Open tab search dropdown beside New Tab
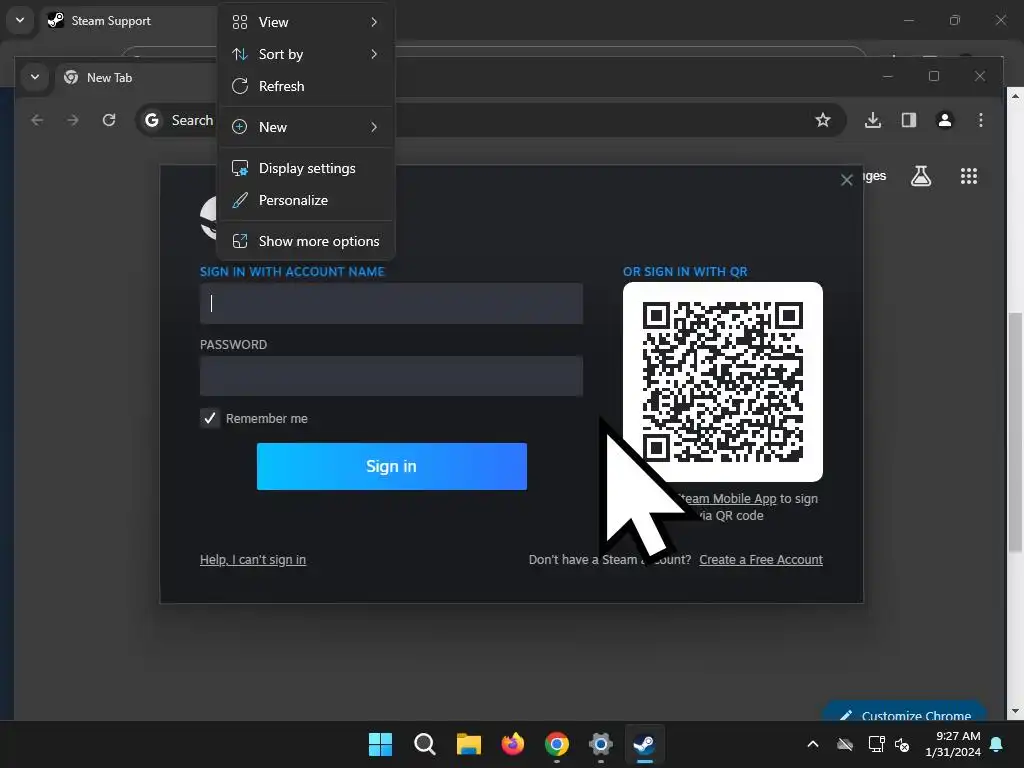1024x768 pixels. point(35,77)
